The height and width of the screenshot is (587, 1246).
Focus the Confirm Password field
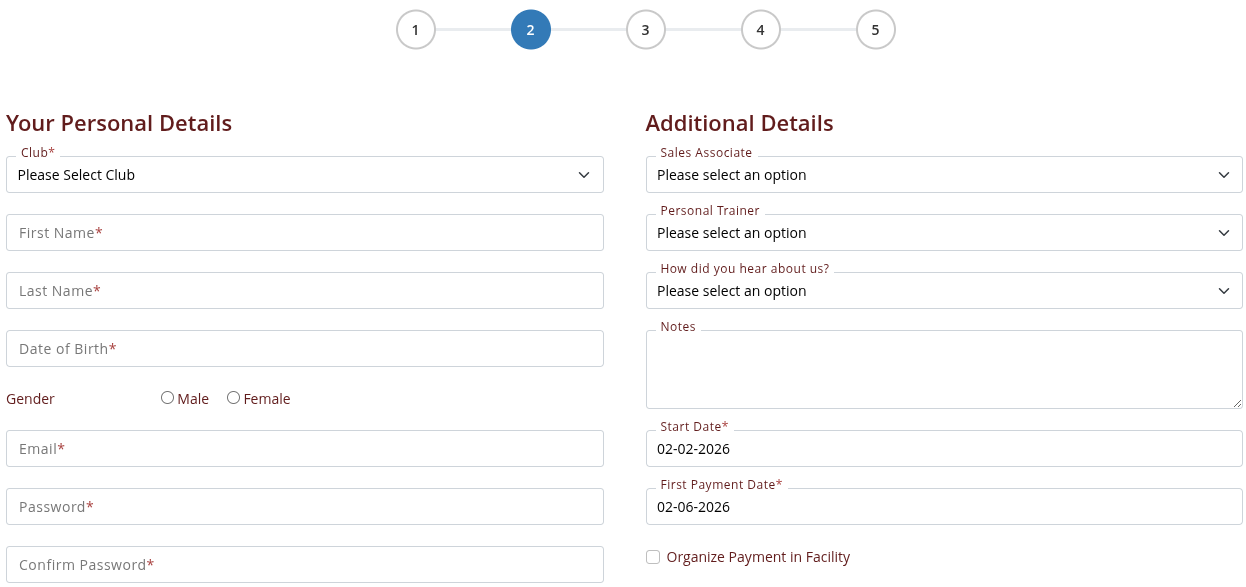pos(304,565)
